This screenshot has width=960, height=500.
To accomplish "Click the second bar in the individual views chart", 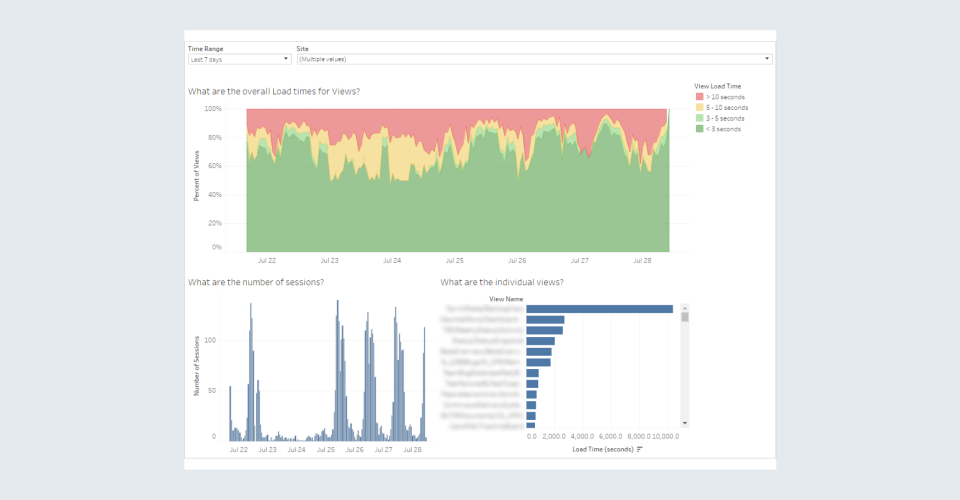I will pos(545,319).
